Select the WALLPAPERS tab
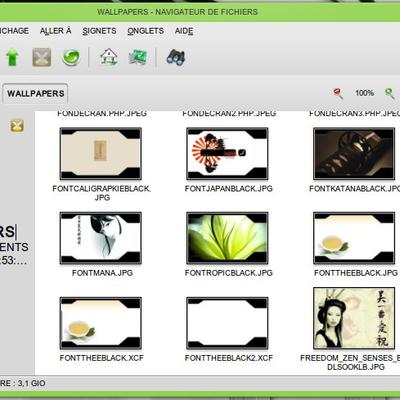Screen dimensions: 400x400 tap(36, 93)
